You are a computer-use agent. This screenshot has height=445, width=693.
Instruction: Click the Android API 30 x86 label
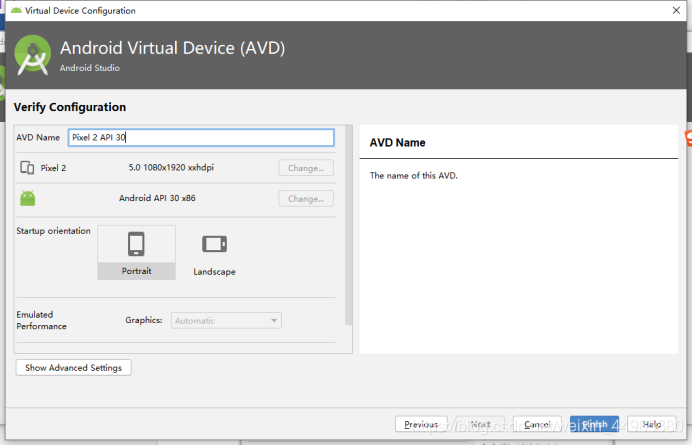point(157,199)
